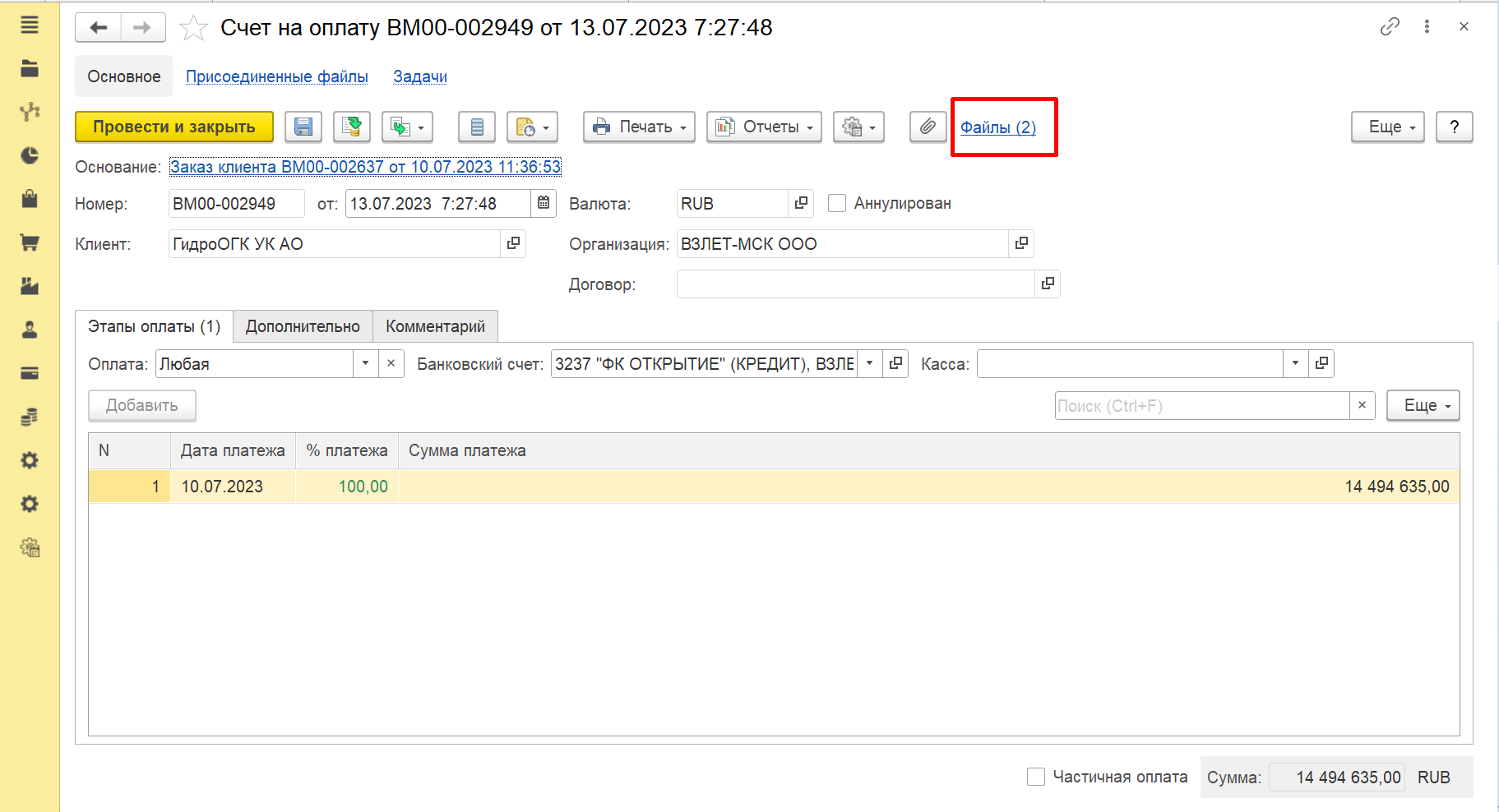Expand the Печать dropdown button

click(639, 127)
